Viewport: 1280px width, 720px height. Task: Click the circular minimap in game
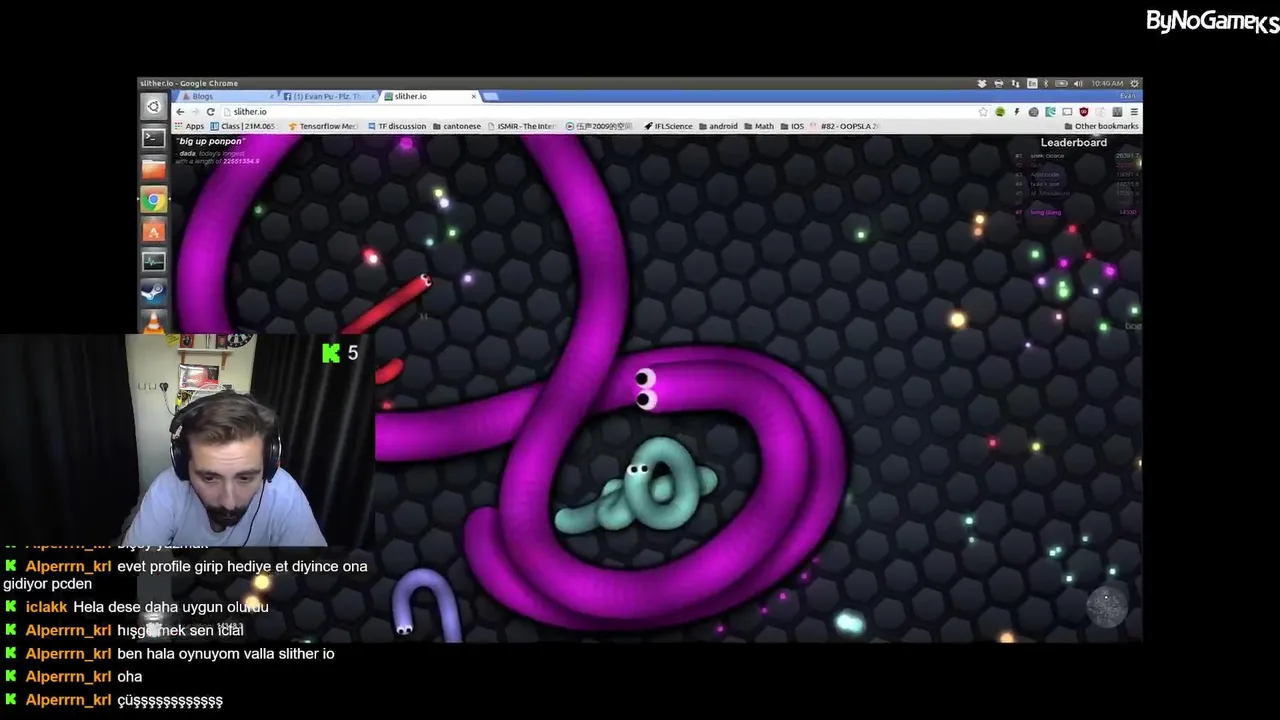(1107, 606)
